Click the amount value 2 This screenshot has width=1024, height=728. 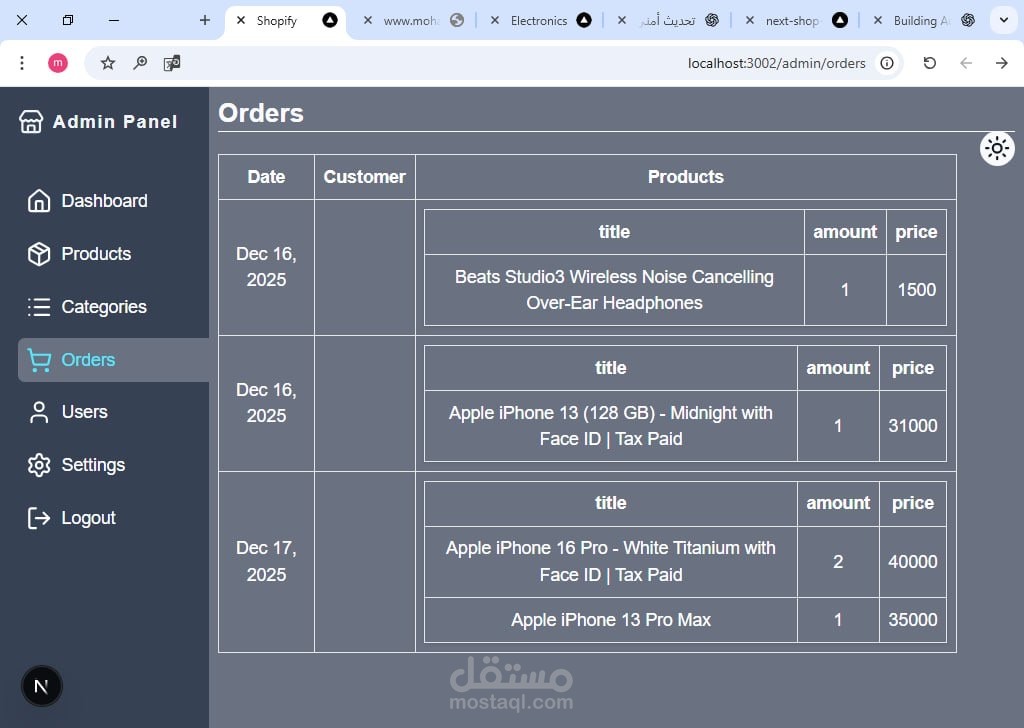[838, 562]
